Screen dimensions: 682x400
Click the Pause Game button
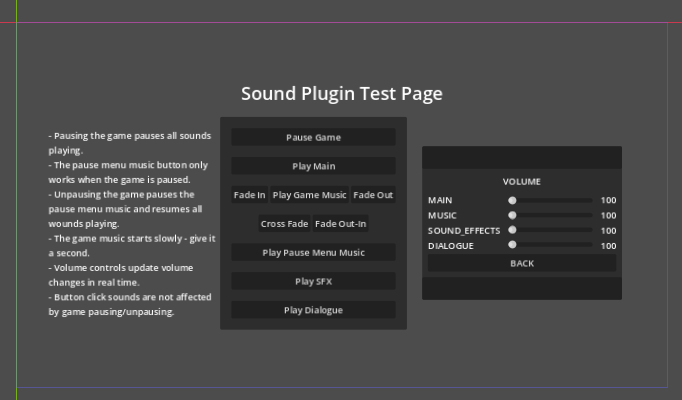[x=313, y=137]
